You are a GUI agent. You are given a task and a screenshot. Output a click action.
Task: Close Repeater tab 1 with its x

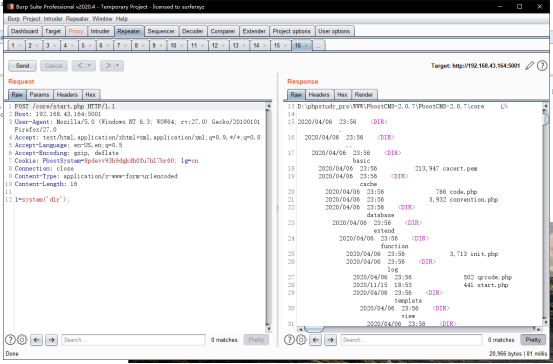[x=20, y=46]
